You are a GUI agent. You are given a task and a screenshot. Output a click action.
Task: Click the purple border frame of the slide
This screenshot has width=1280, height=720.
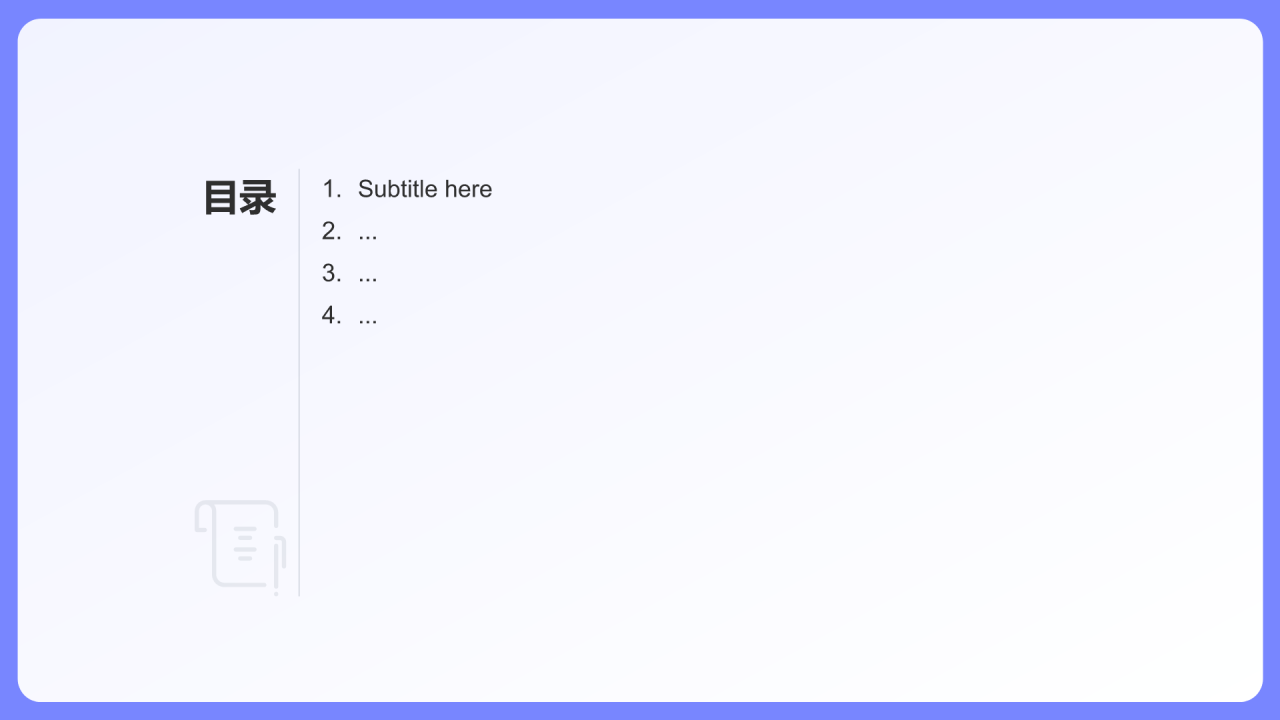click(x=640, y=8)
